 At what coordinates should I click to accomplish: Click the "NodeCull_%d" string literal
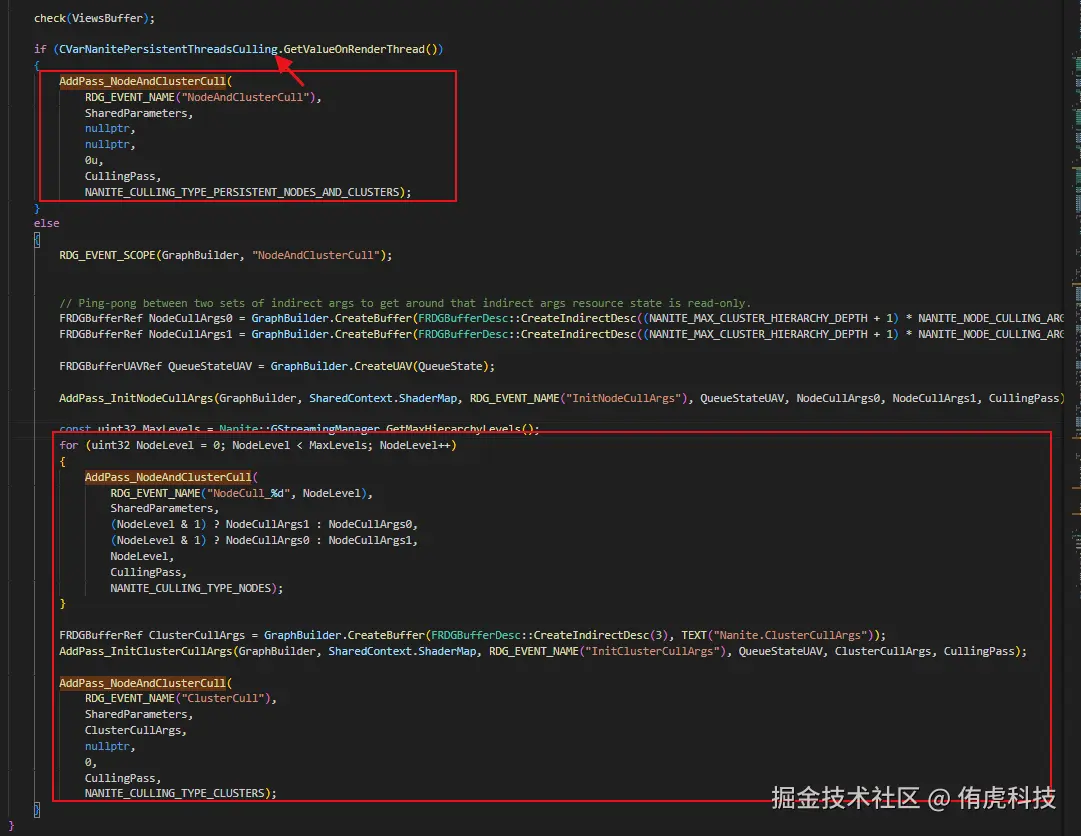(248, 493)
